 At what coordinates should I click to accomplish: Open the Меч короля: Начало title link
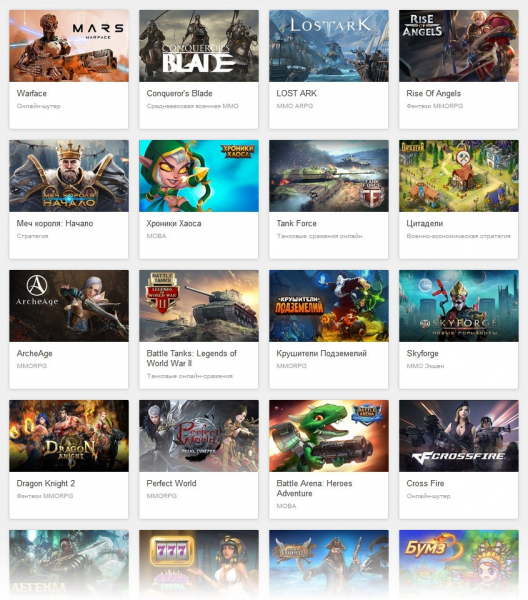[55, 223]
